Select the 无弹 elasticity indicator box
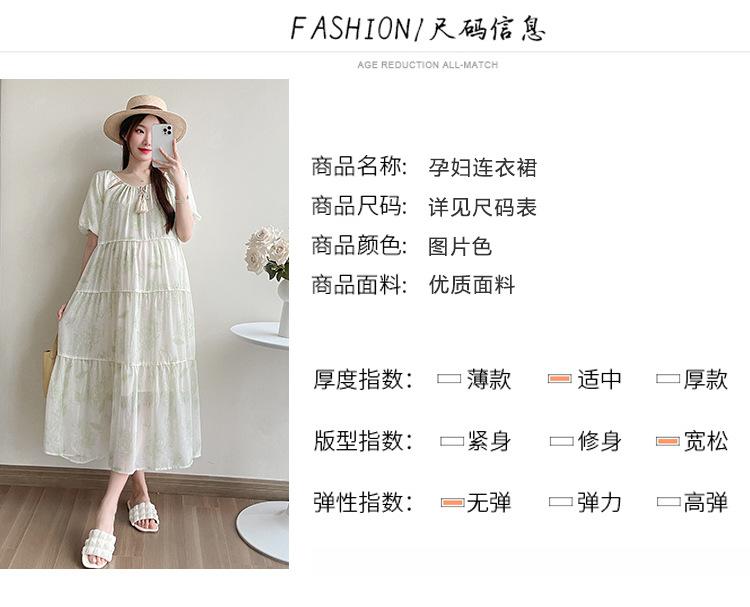 [x=452, y=502]
